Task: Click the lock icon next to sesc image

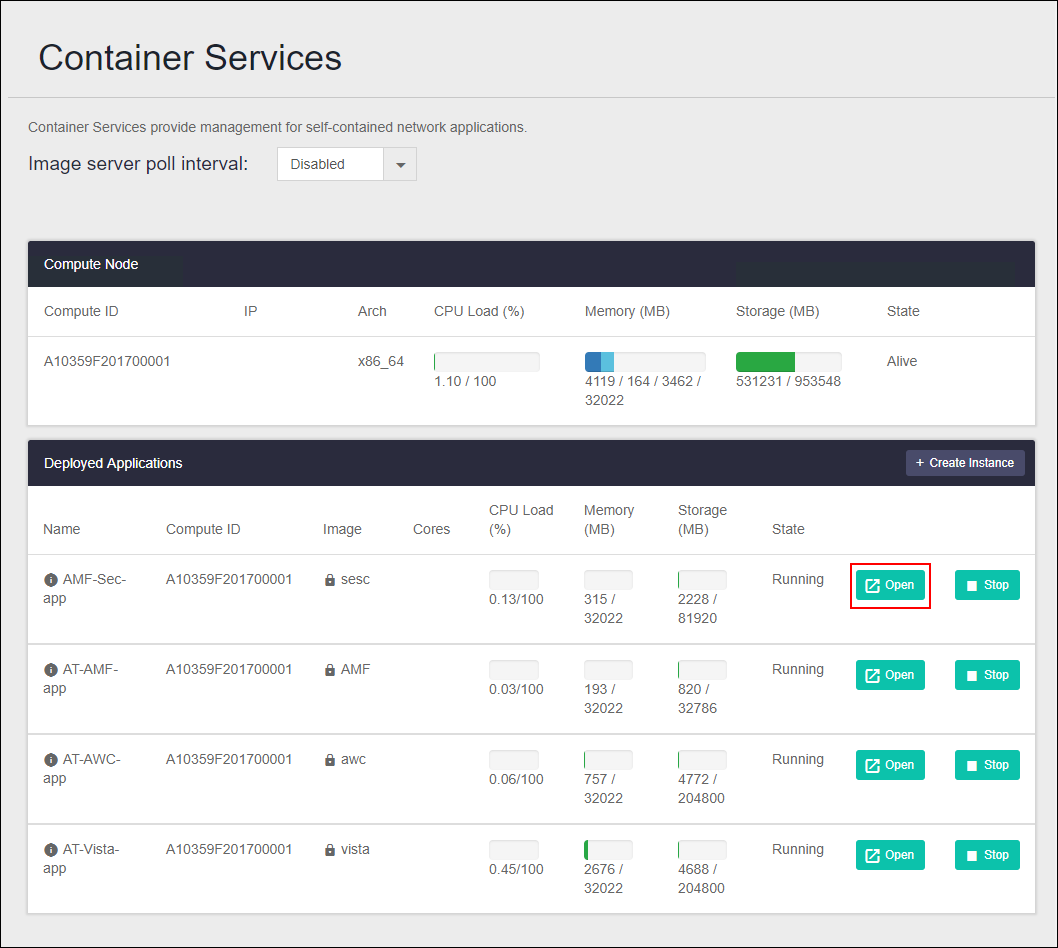Action: click(x=330, y=580)
